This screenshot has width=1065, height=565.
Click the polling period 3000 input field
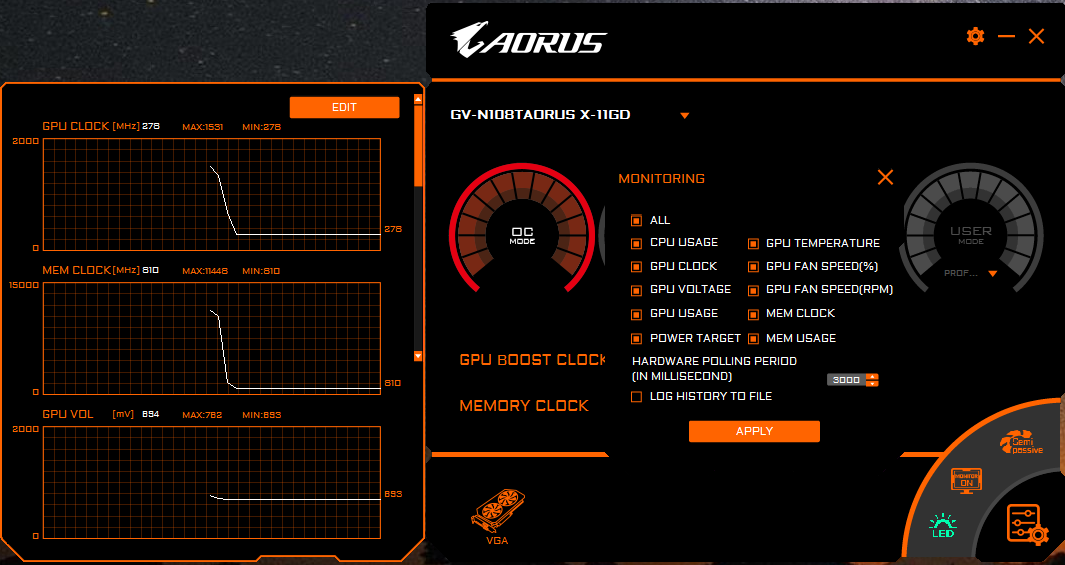846,380
